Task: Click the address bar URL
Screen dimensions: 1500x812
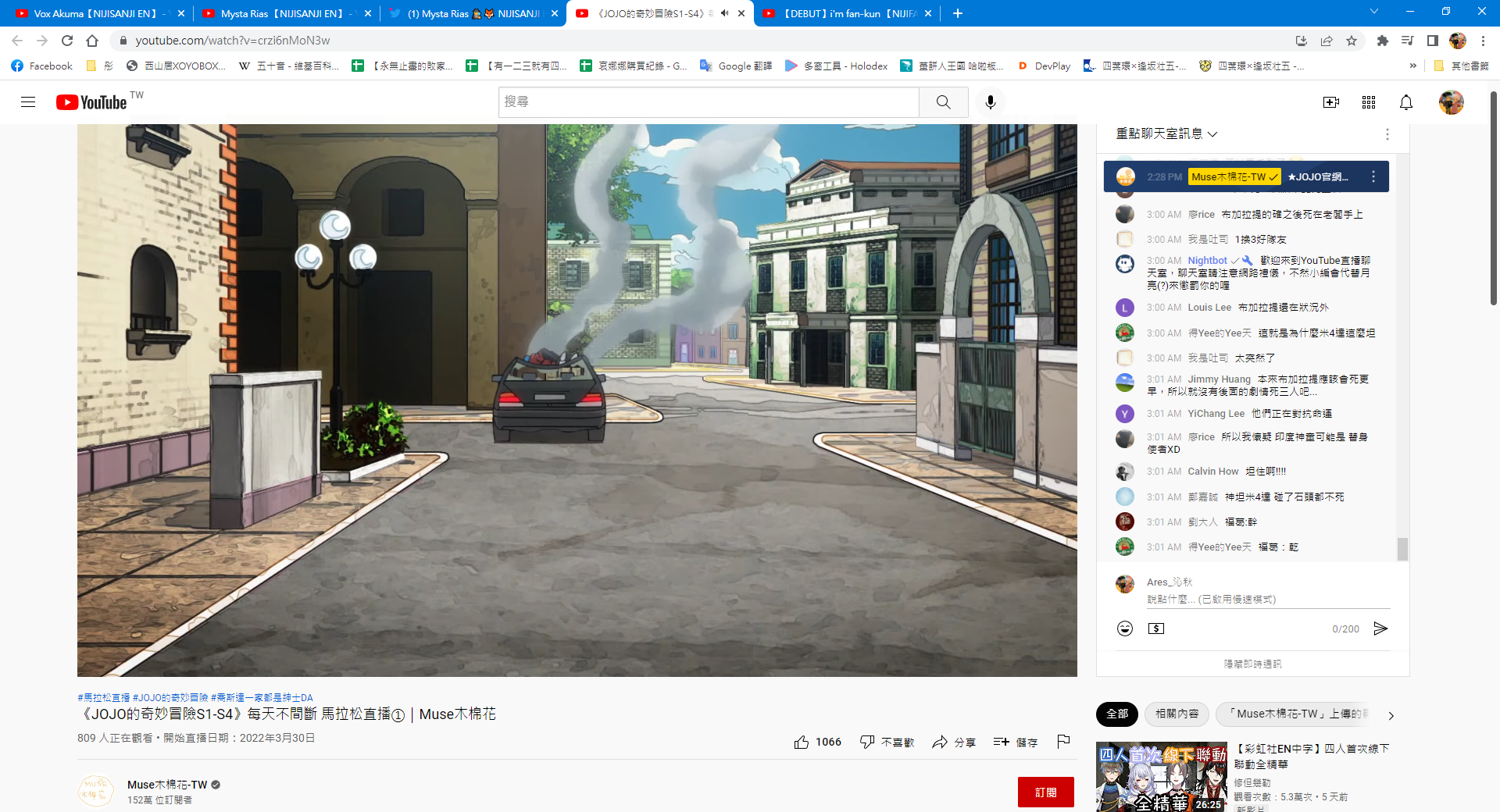Action: (233, 41)
